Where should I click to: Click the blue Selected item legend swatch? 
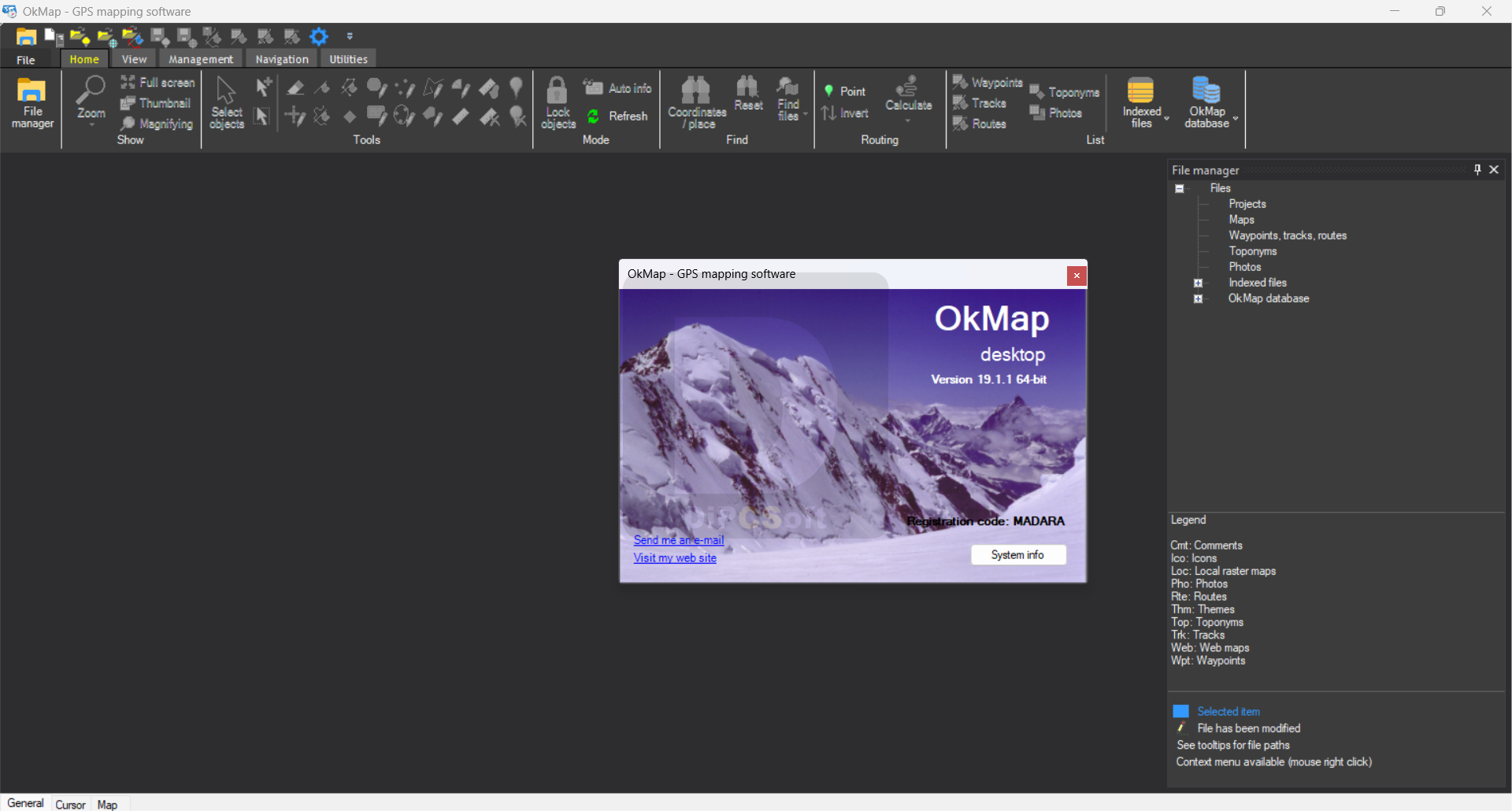(x=1180, y=711)
